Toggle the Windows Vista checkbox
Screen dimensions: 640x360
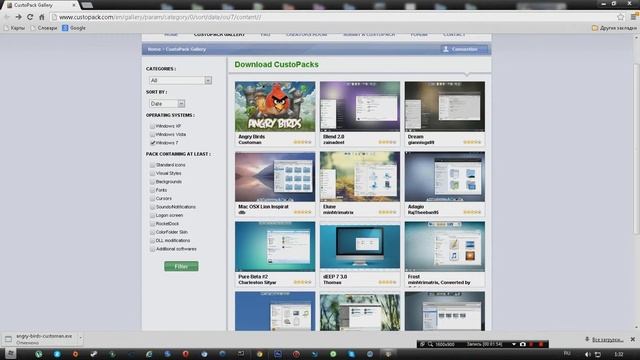click(153, 134)
